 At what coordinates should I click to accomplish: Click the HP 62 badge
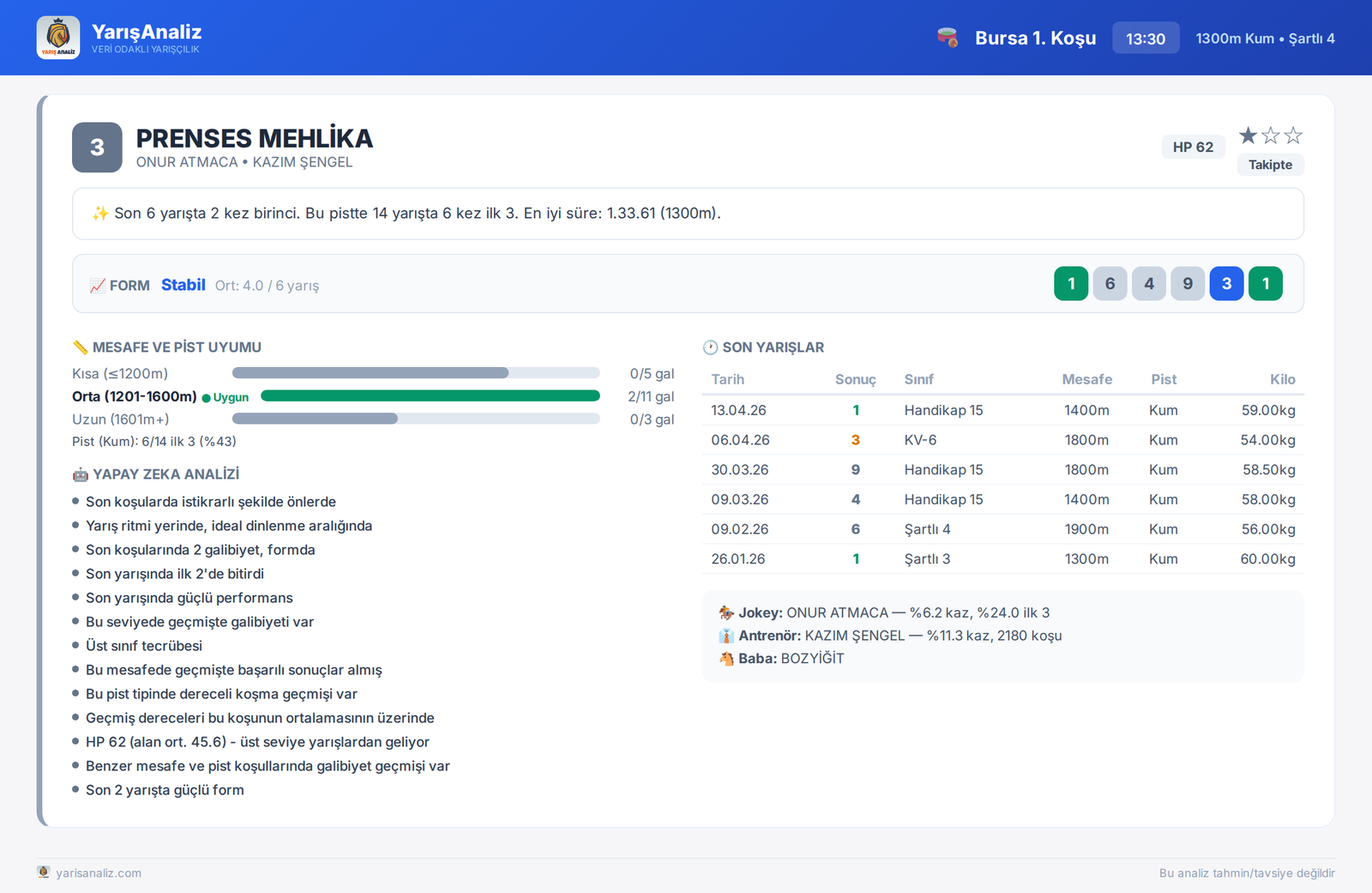click(x=1193, y=147)
